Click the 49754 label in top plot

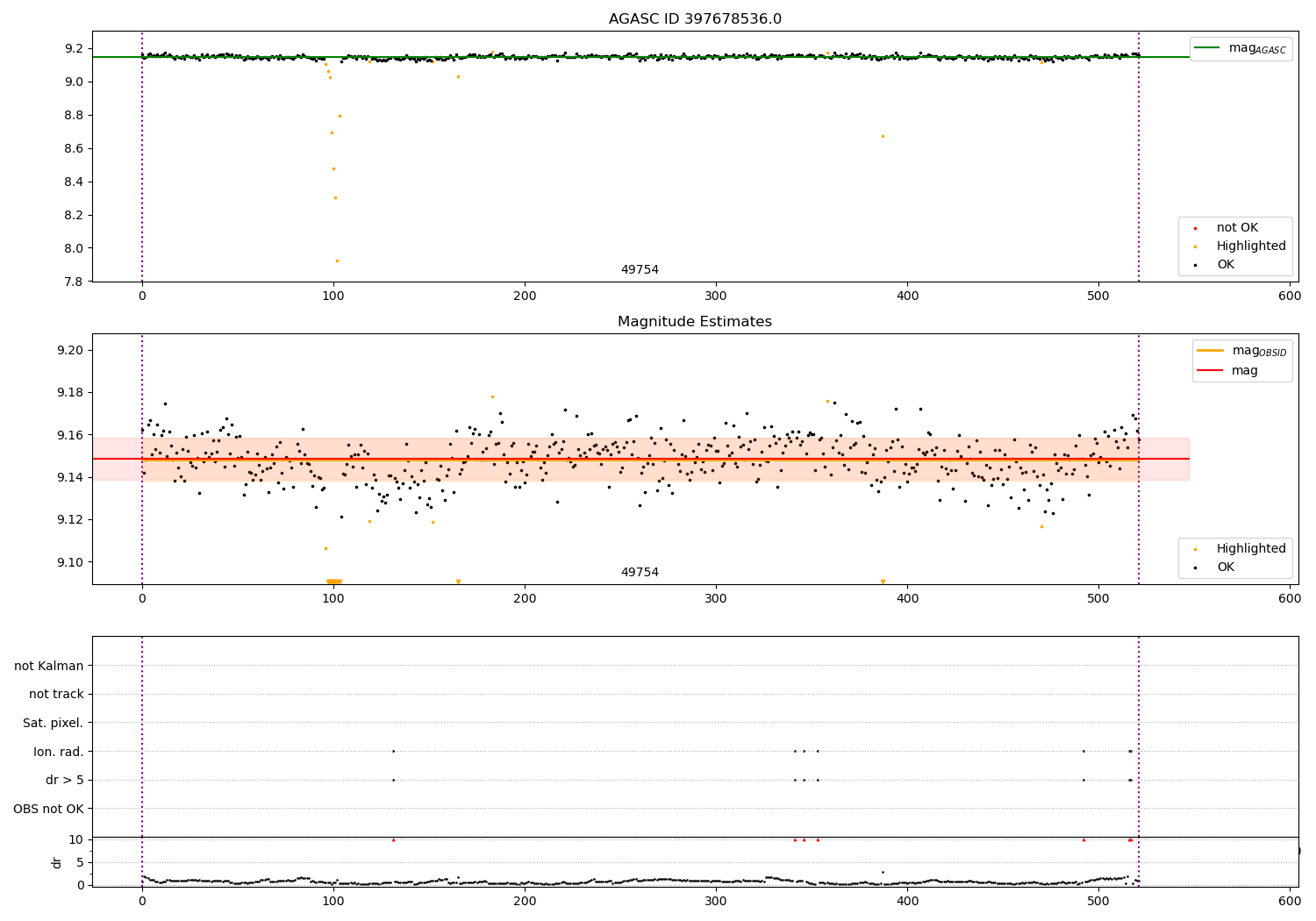[x=640, y=270]
